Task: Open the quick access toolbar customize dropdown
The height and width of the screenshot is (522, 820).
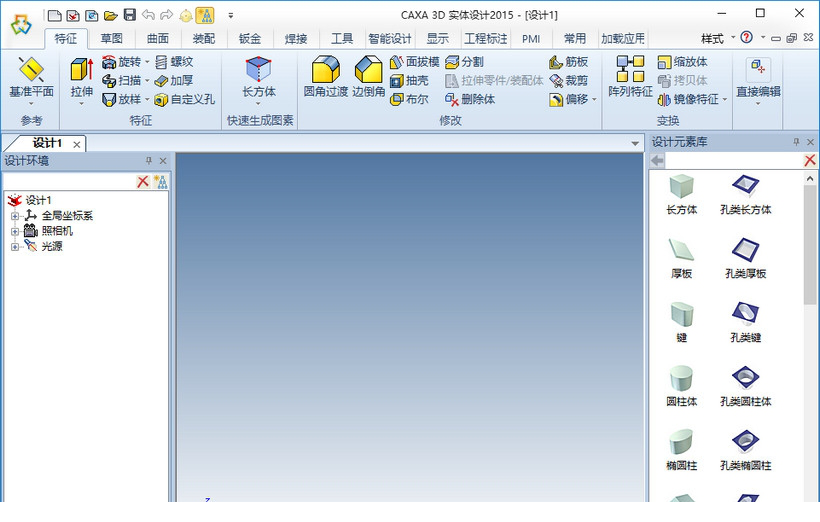Action: 231,16
